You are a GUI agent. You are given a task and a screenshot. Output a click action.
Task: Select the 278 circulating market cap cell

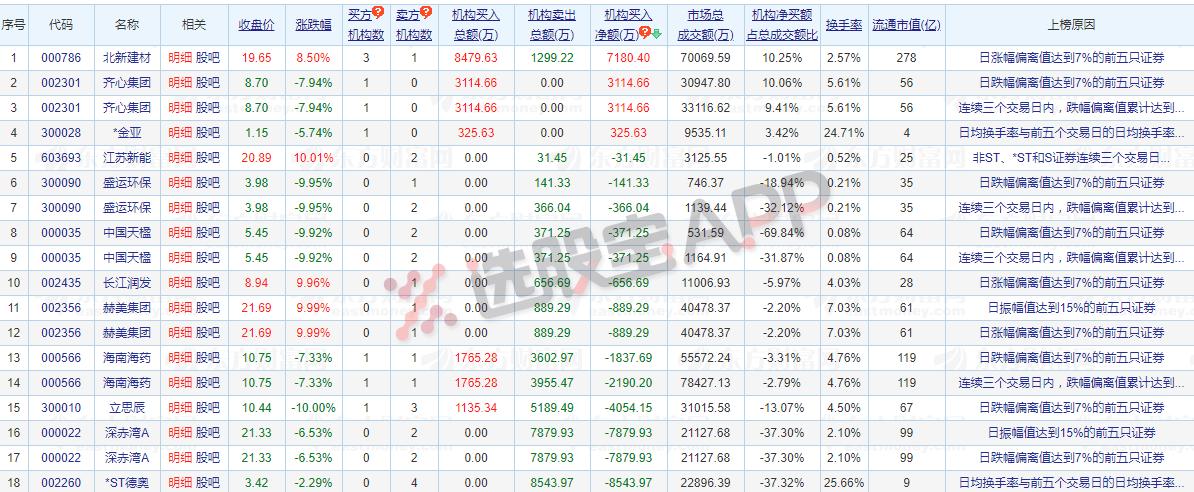coord(906,58)
